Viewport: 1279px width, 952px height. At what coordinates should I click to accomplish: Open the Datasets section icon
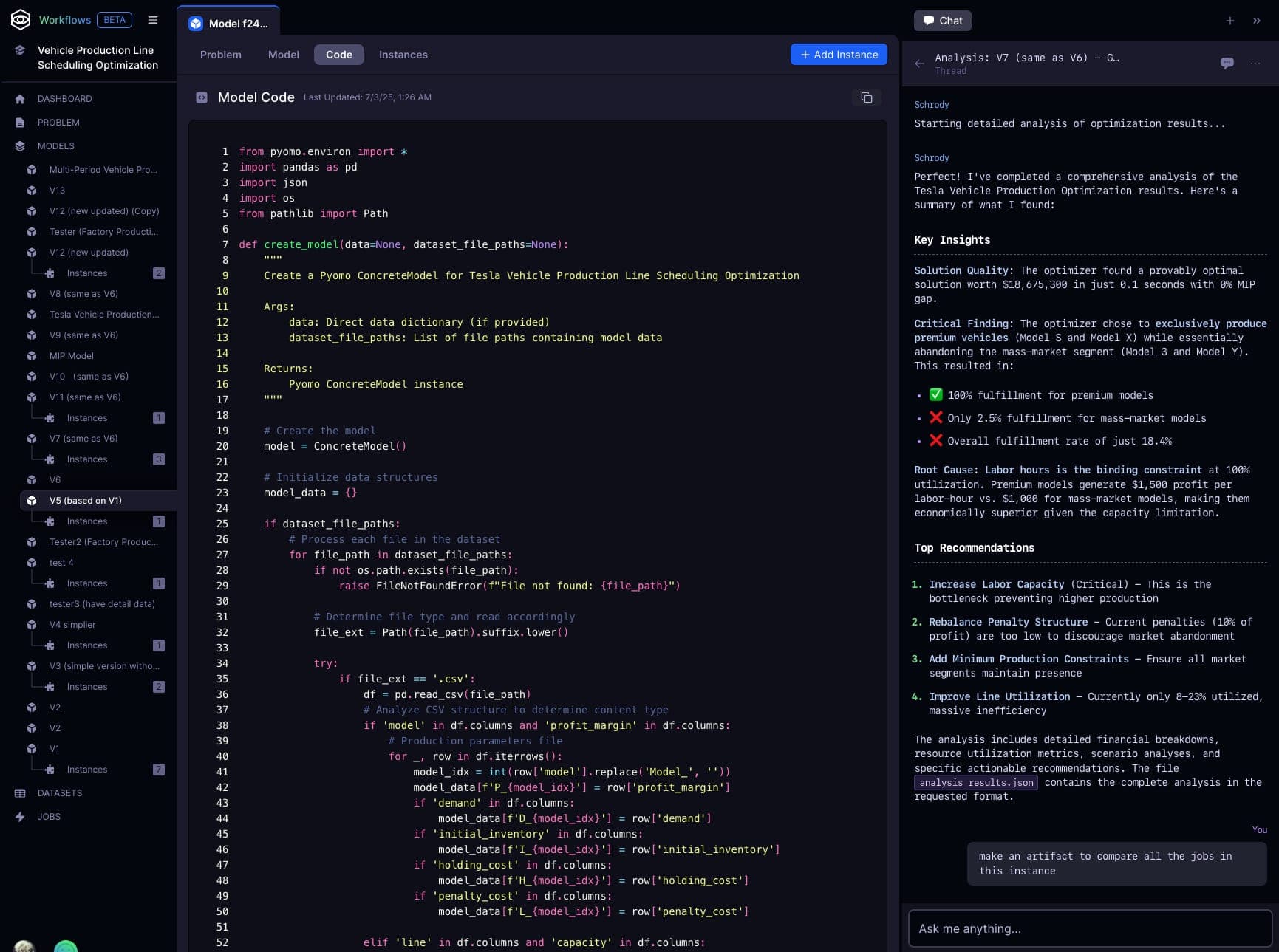tap(18, 792)
